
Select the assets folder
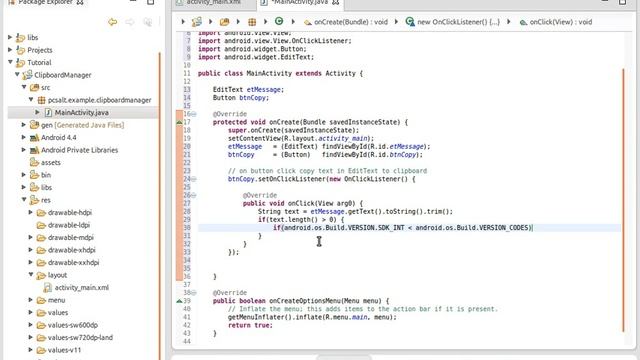click(51, 162)
